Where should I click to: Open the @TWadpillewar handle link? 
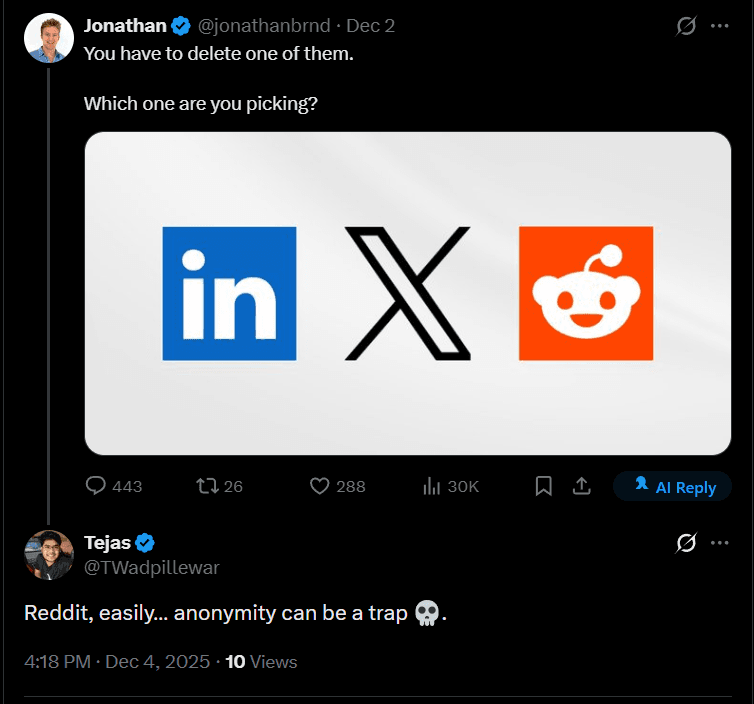pyautogui.click(x=151, y=567)
